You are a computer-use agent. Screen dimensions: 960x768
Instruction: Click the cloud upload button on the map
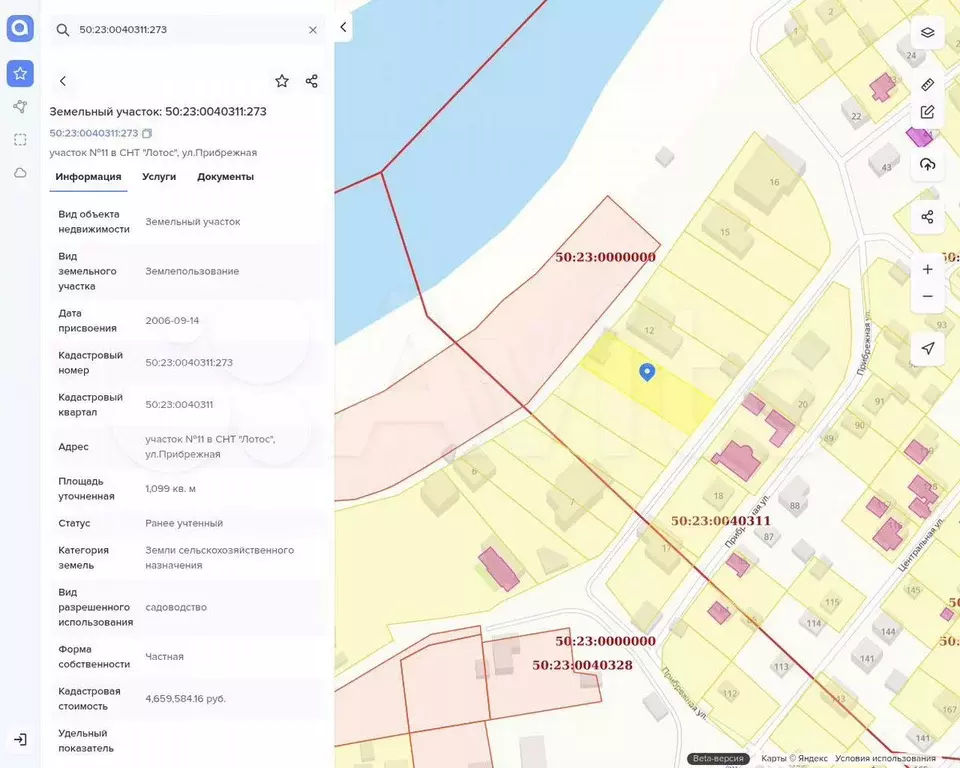click(x=928, y=164)
